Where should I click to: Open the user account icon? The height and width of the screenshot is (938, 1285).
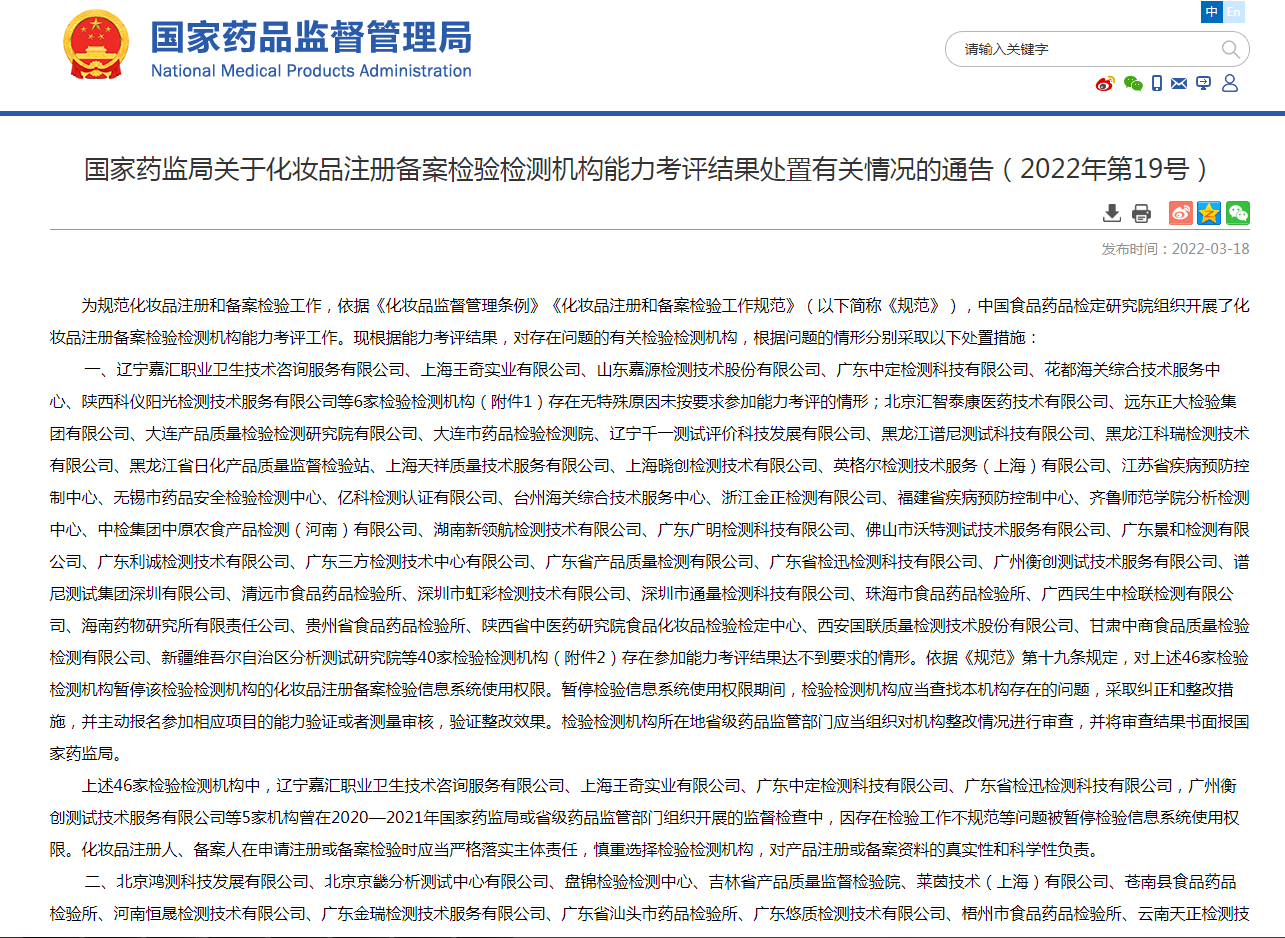[1230, 83]
